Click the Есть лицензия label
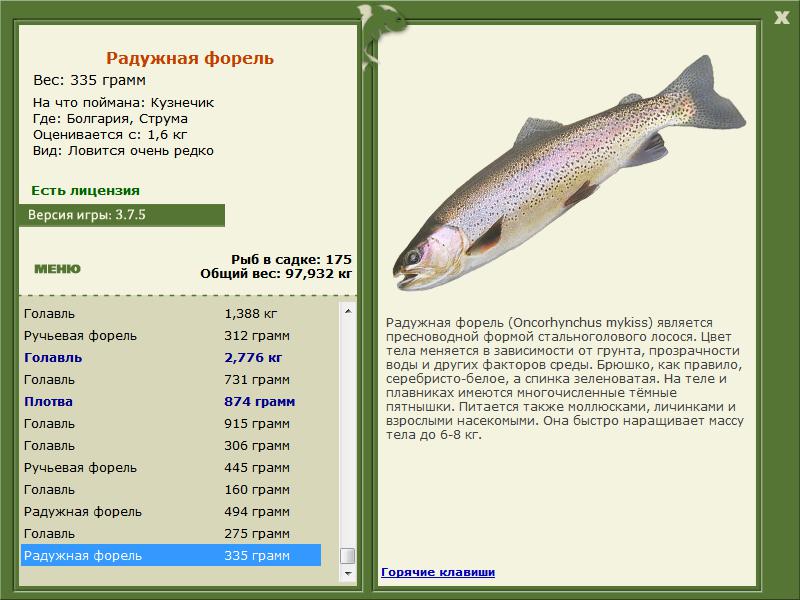 pos(85,191)
